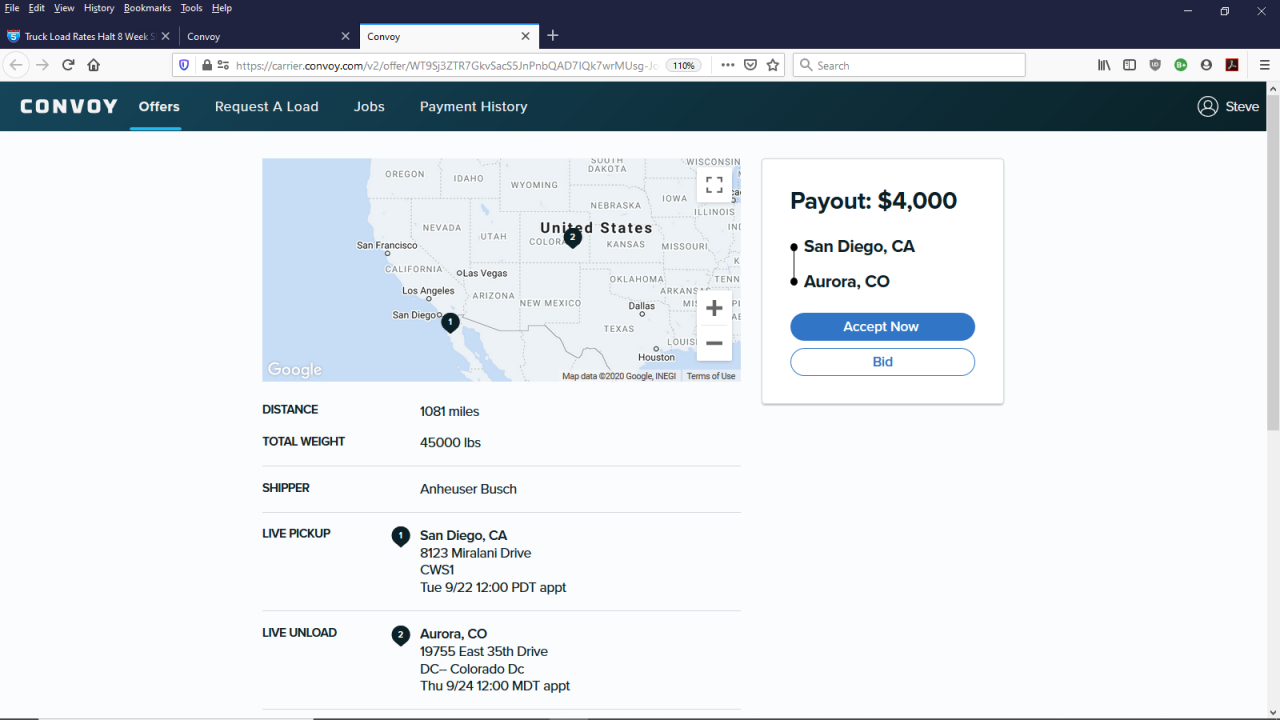View Payment History
Screen dimensions: 1280x720
474,106
